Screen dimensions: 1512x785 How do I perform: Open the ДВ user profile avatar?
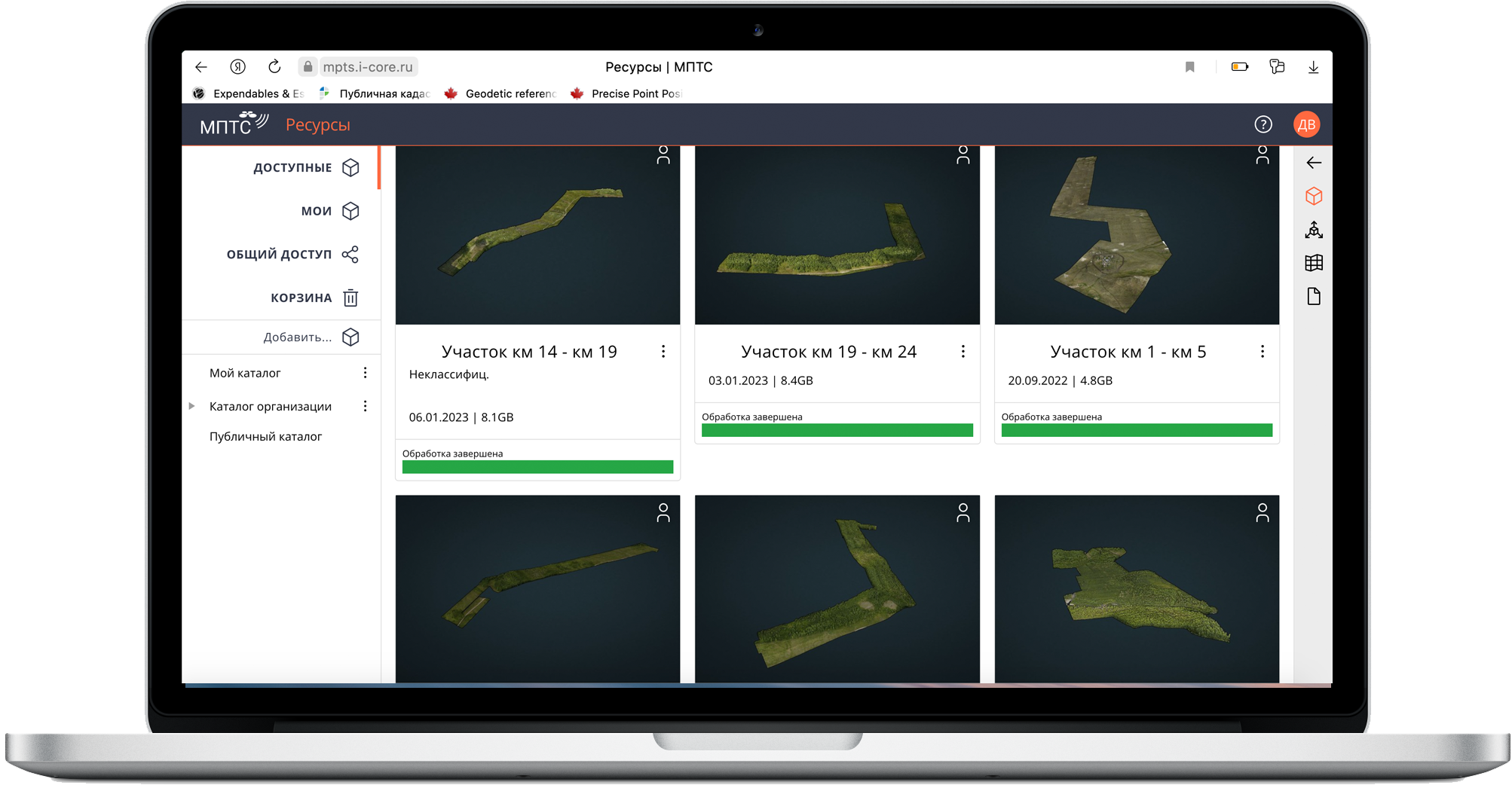(1306, 124)
